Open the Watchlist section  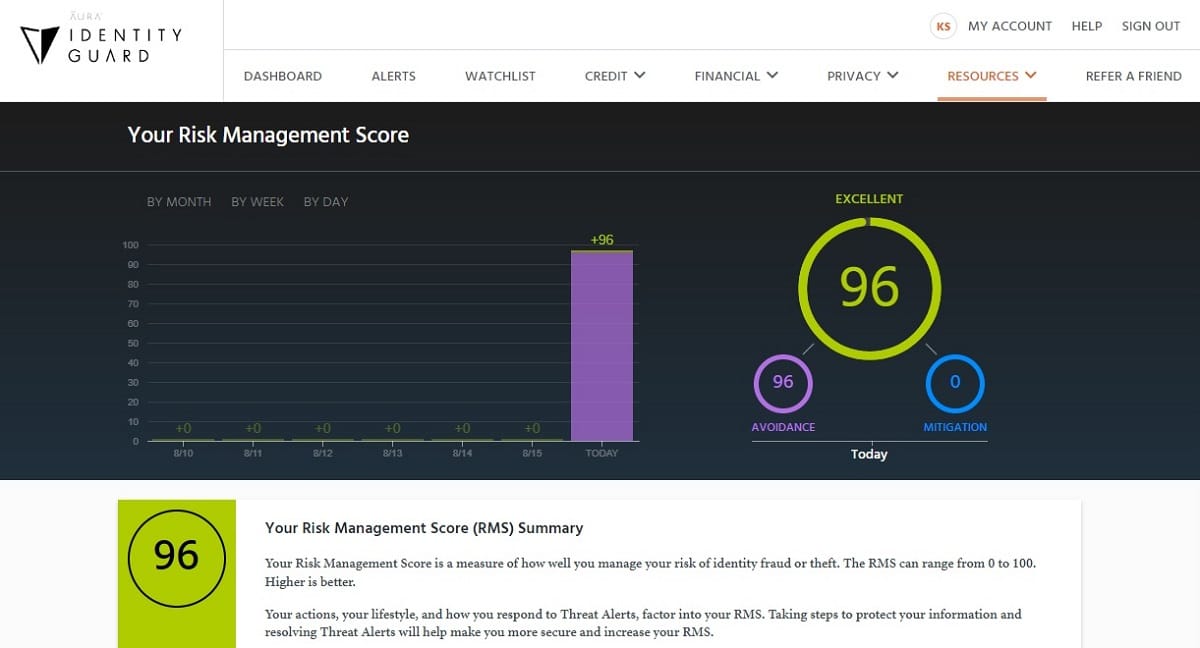pos(500,76)
